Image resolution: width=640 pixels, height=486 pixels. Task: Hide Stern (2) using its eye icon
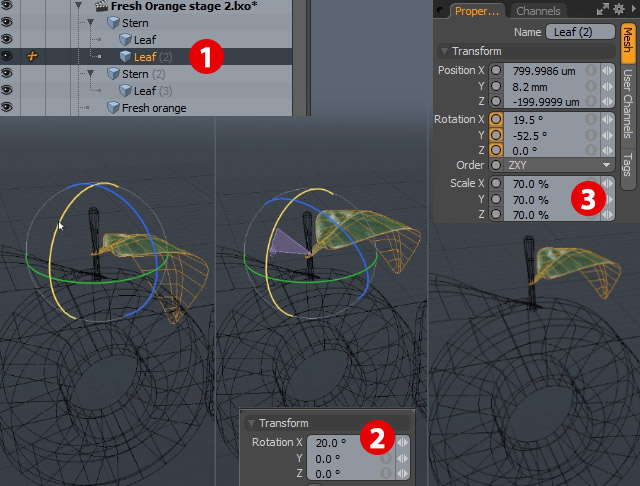coord(7,73)
